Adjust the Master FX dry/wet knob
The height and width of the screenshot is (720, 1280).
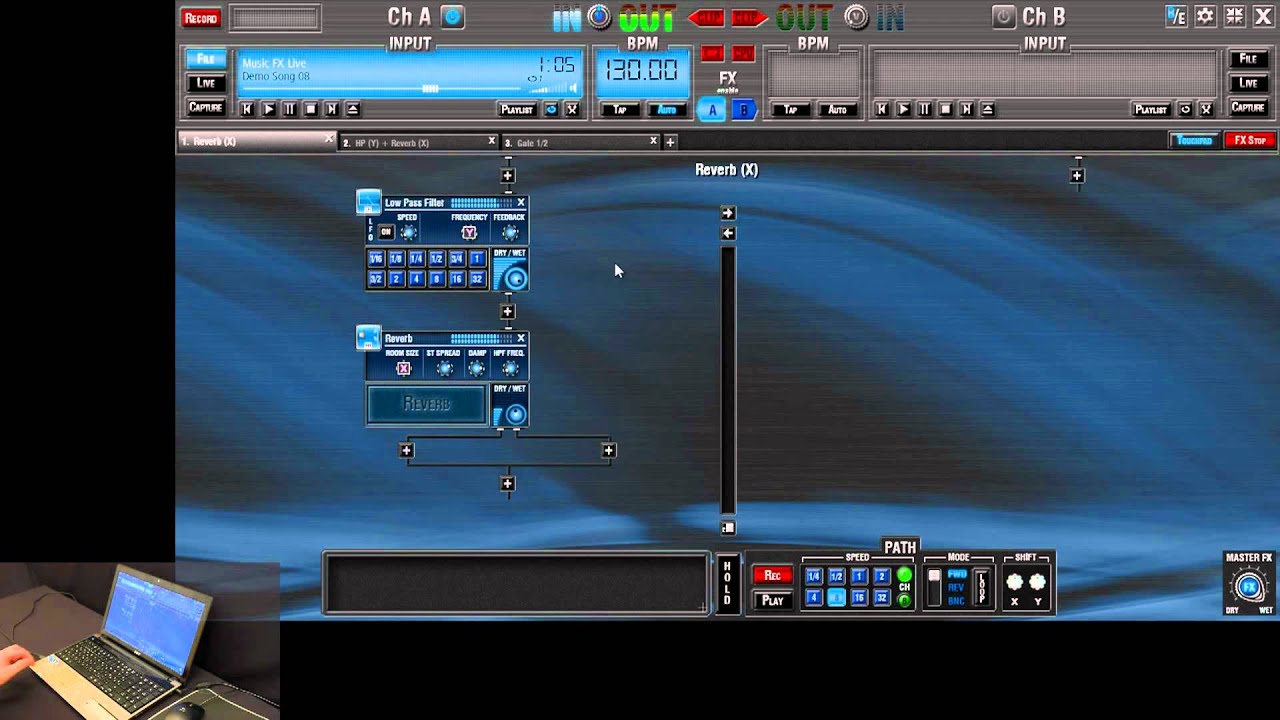(1248, 586)
